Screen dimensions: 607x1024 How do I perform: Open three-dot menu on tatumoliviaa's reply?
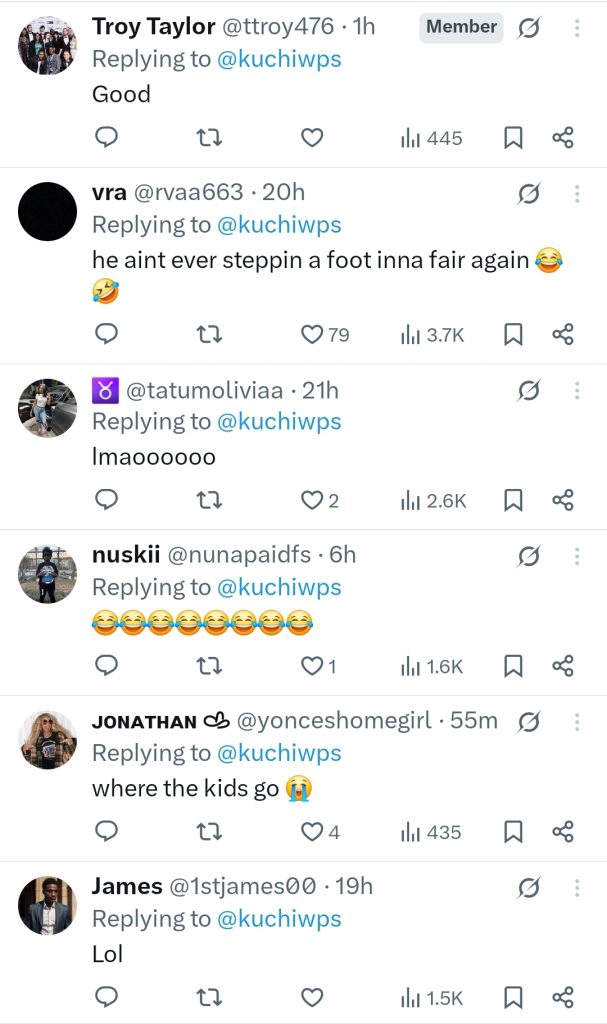pos(576,390)
